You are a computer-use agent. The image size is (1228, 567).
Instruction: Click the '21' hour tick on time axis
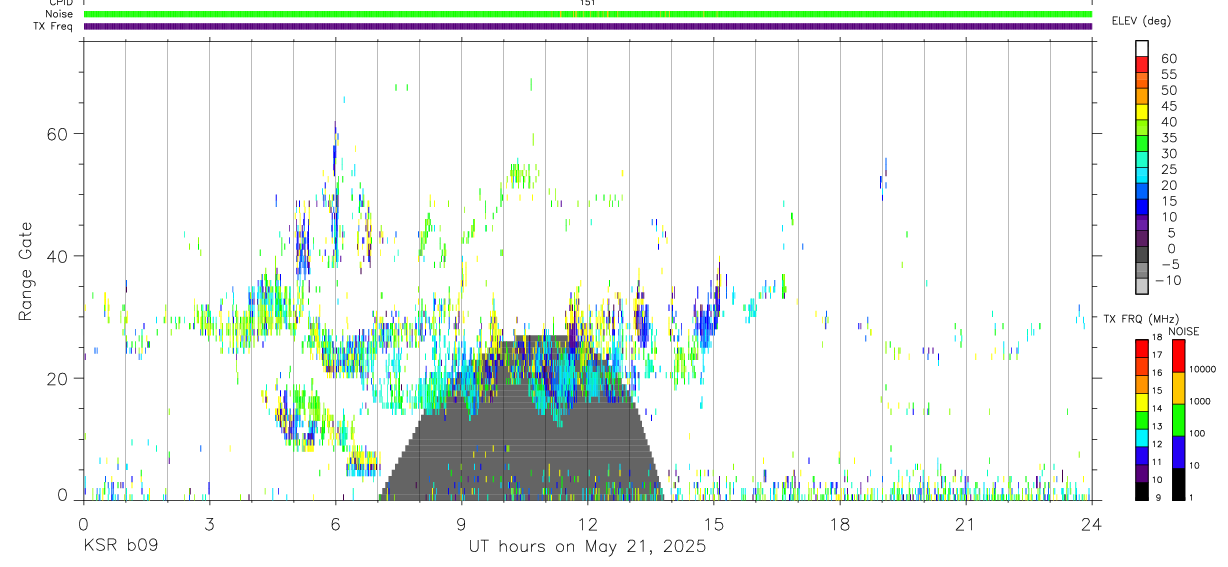965,523
